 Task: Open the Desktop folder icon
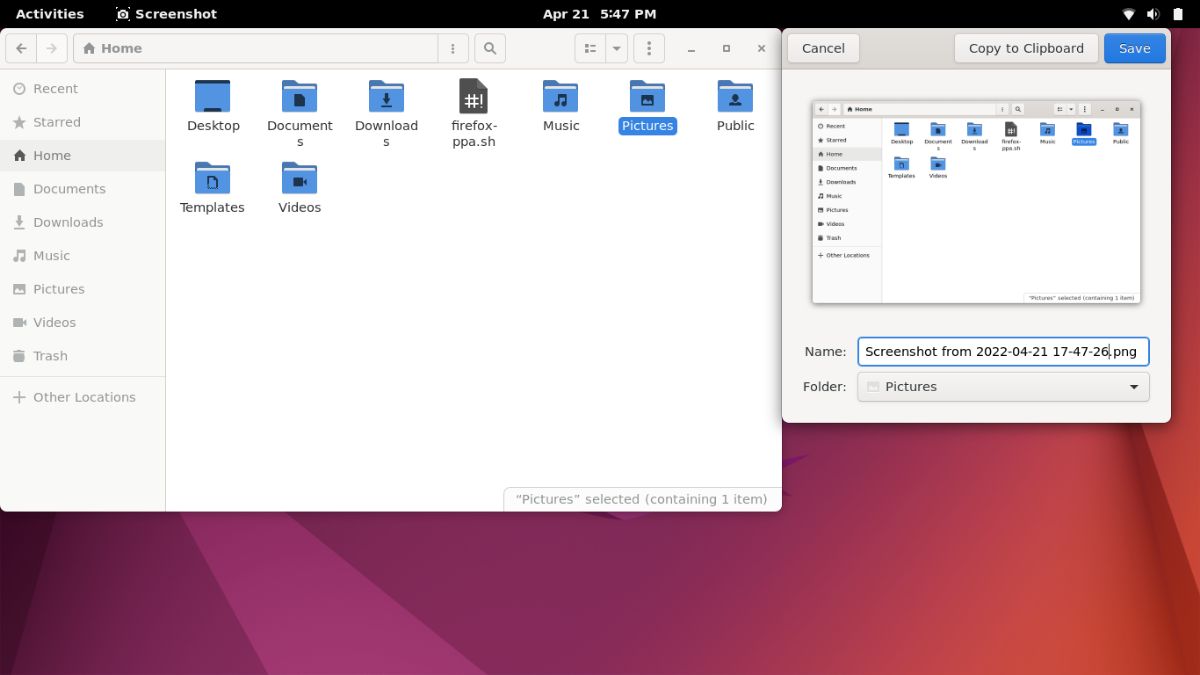pyautogui.click(x=213, y=99)
